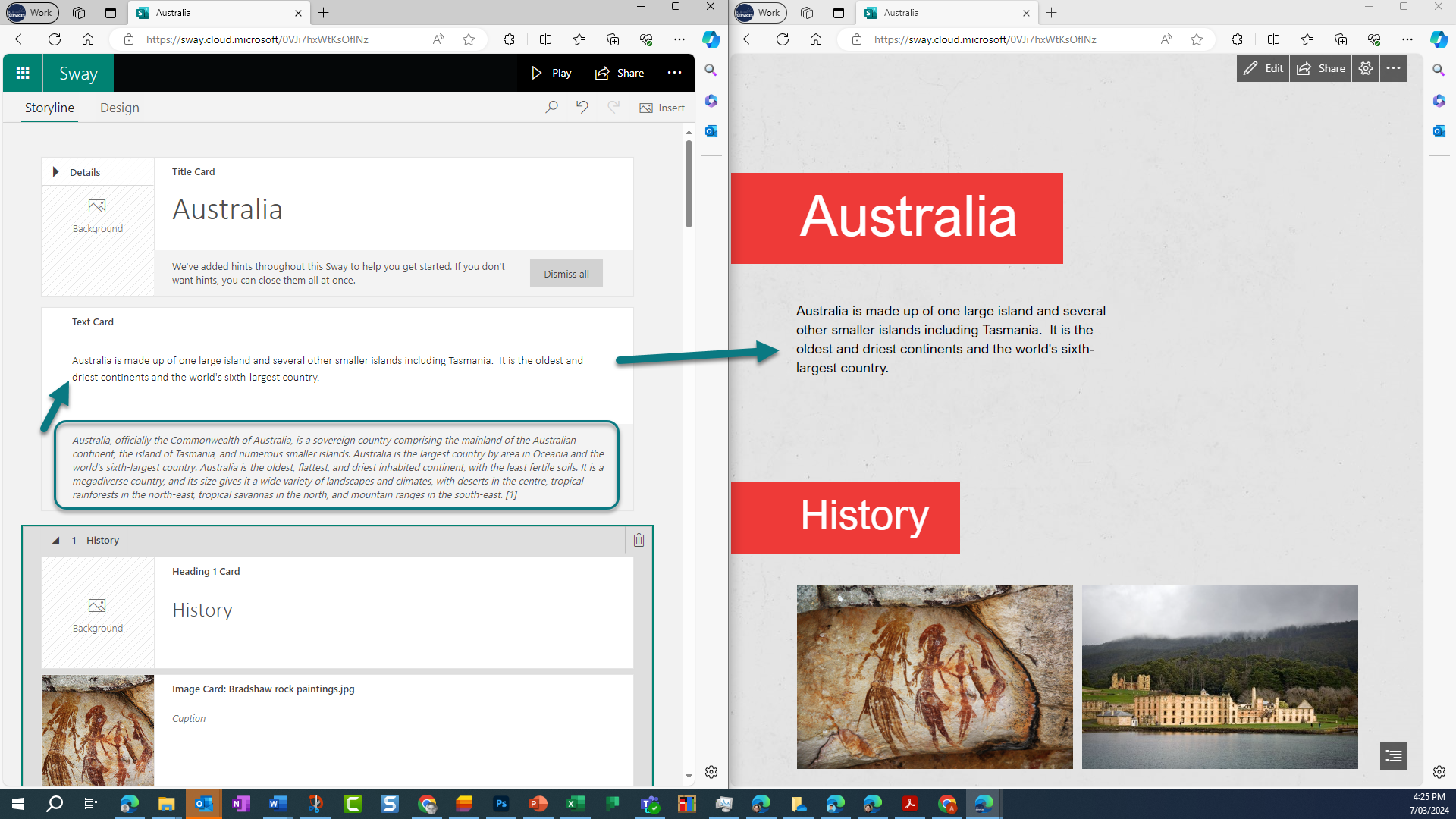Screen dimensions: 1456x819
Task: Open Collections in right browser toolbar
Action: pos(1341,39)
